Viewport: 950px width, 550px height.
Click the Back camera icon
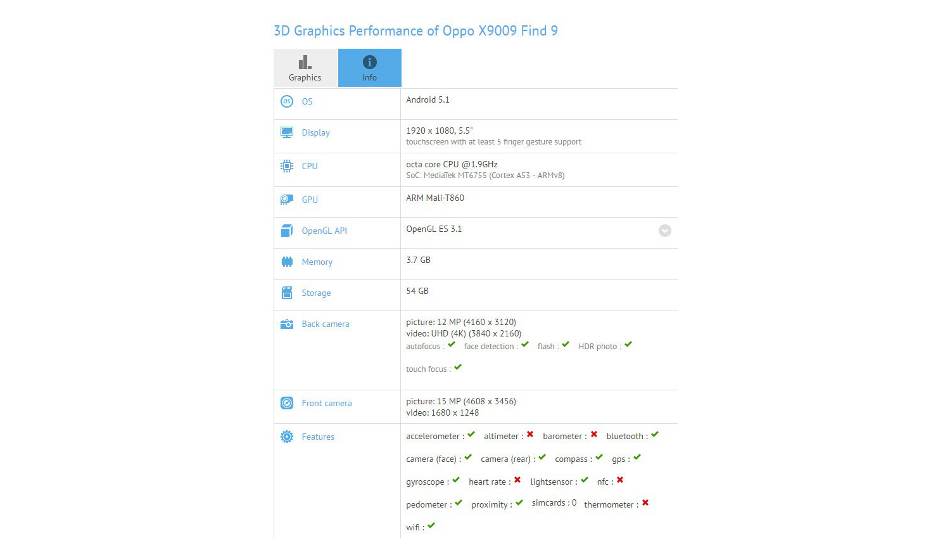click(x=287, y=324)
